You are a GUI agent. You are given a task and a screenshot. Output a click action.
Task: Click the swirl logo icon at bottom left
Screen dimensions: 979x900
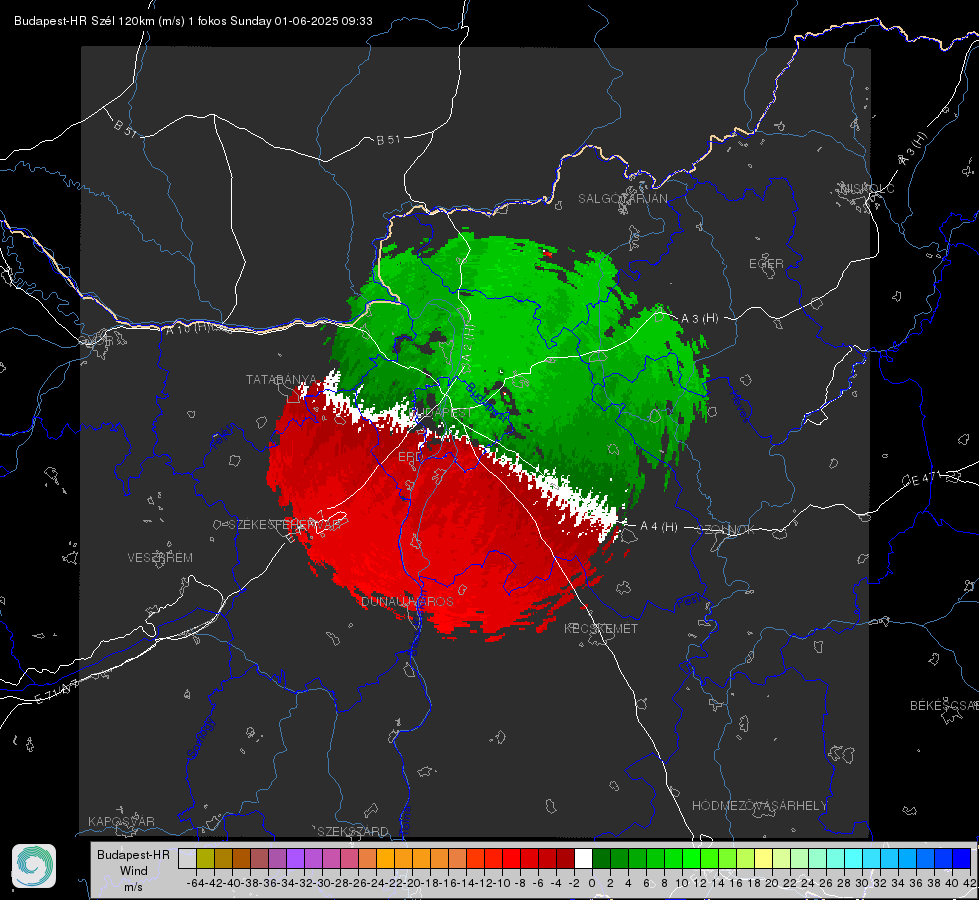(x=34, y=866)
